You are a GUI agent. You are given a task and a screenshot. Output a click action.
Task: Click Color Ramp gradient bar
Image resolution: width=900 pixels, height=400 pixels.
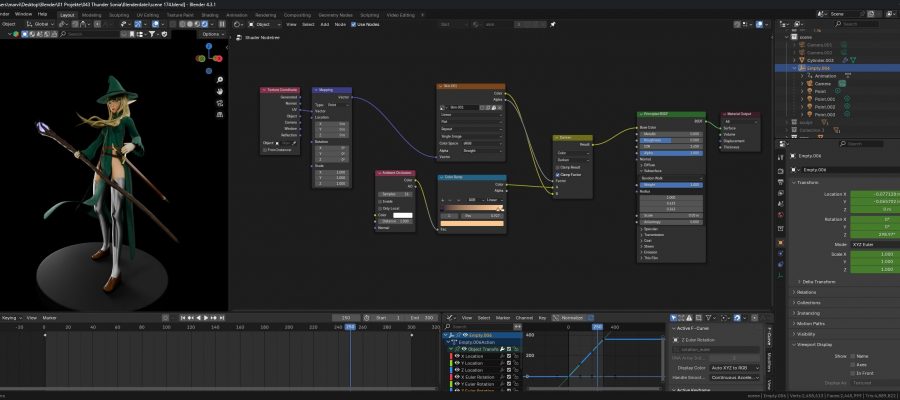[472, 208]
